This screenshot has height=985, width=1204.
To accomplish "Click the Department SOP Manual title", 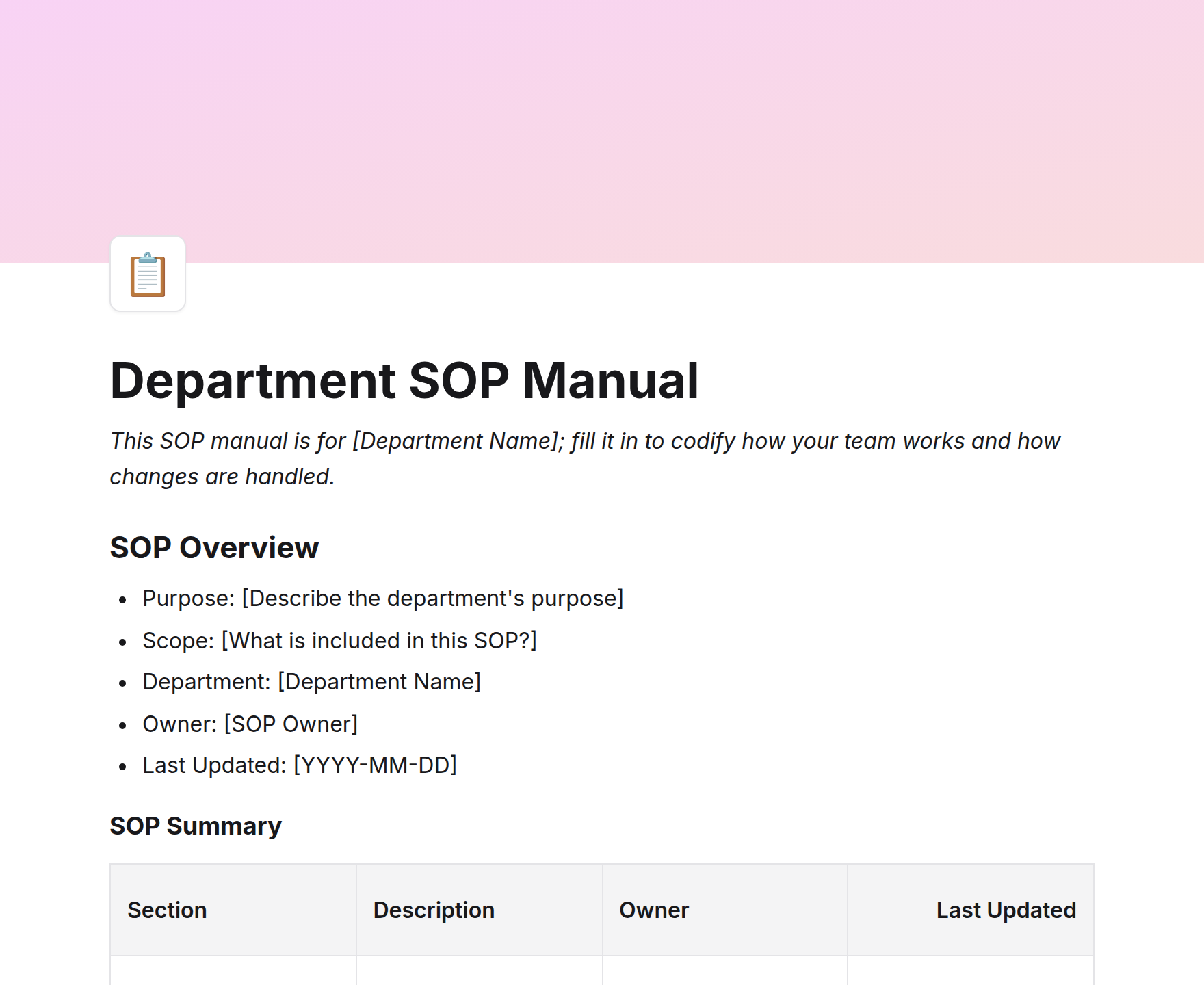I will coord(404,380).
